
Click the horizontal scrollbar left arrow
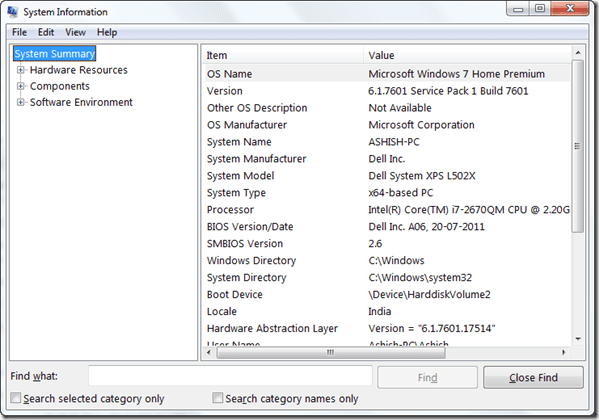(209, 352)
